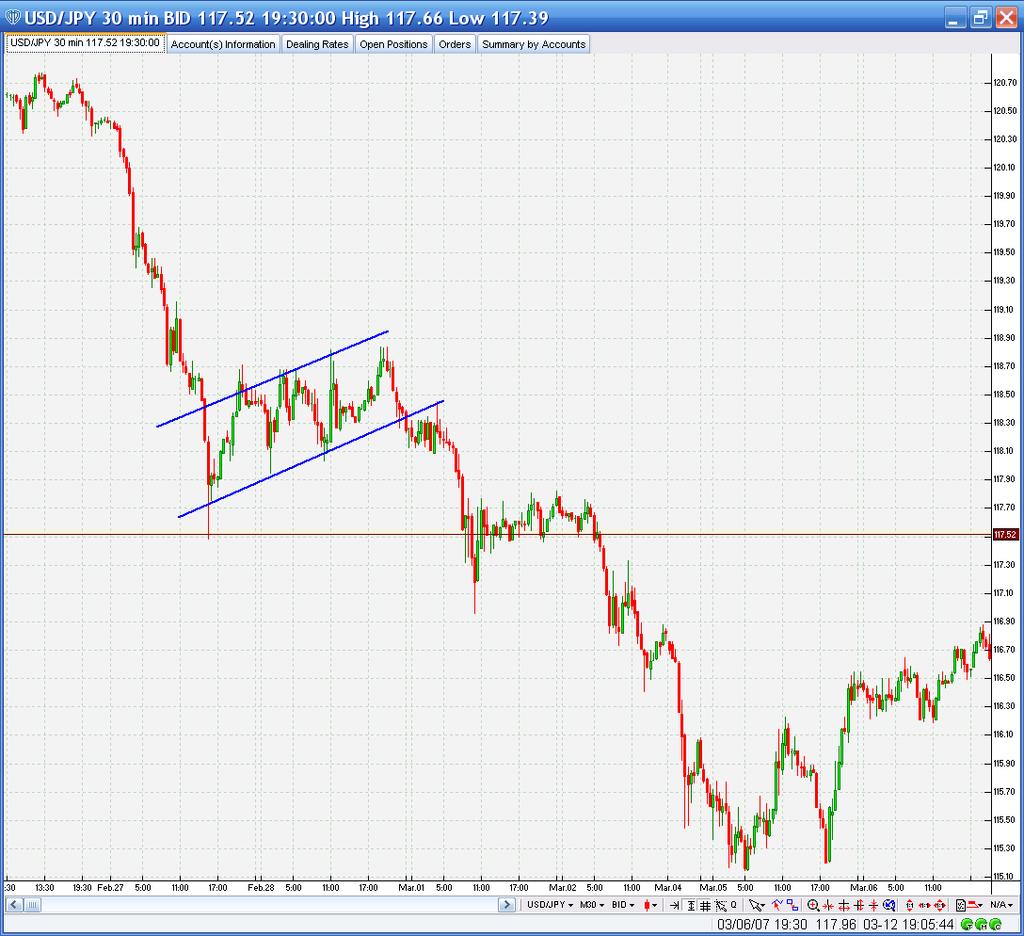
Task: Click the zoom in magnifier icon
Action: 813,905
